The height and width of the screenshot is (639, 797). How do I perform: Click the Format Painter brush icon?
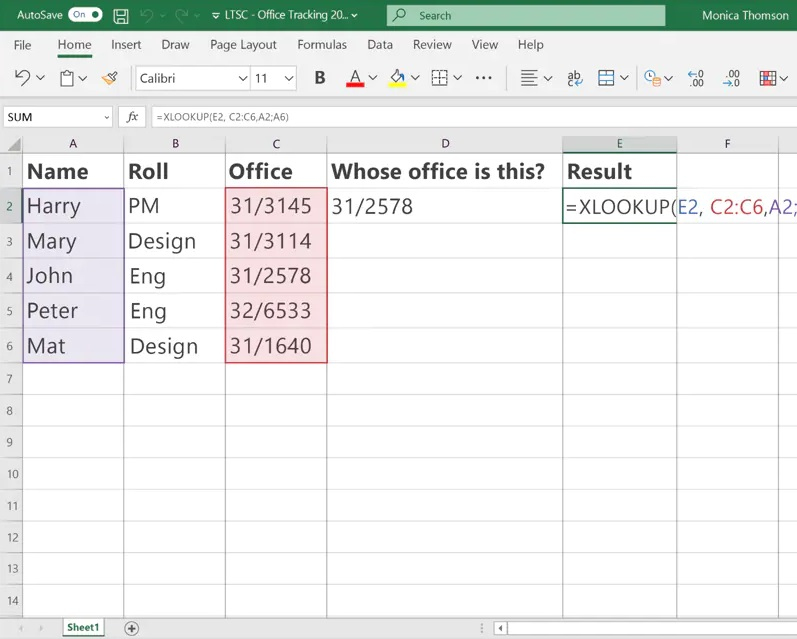(110, 78)
